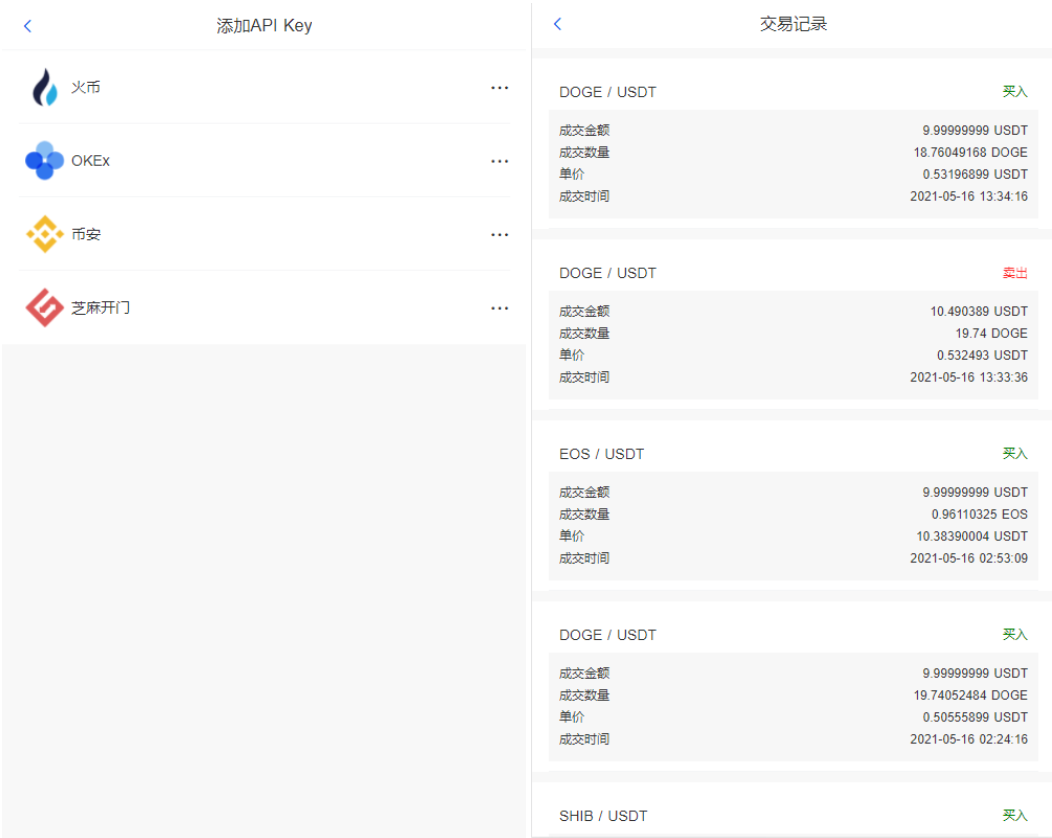This screenshot has height=838, width=1052.
Task: Go back from the 交易记录 page
Action: pyautogui.click(x=558, y=24)
